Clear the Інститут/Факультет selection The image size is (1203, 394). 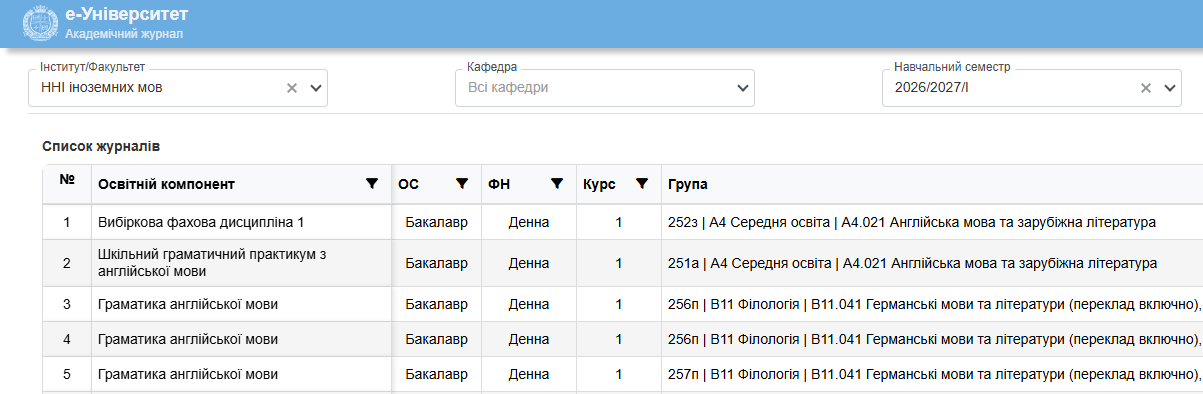(292, 88)
